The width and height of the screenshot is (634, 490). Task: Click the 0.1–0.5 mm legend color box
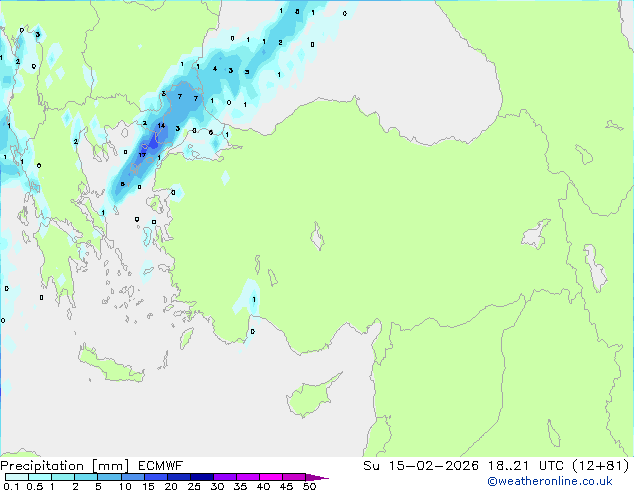point(17,477)
